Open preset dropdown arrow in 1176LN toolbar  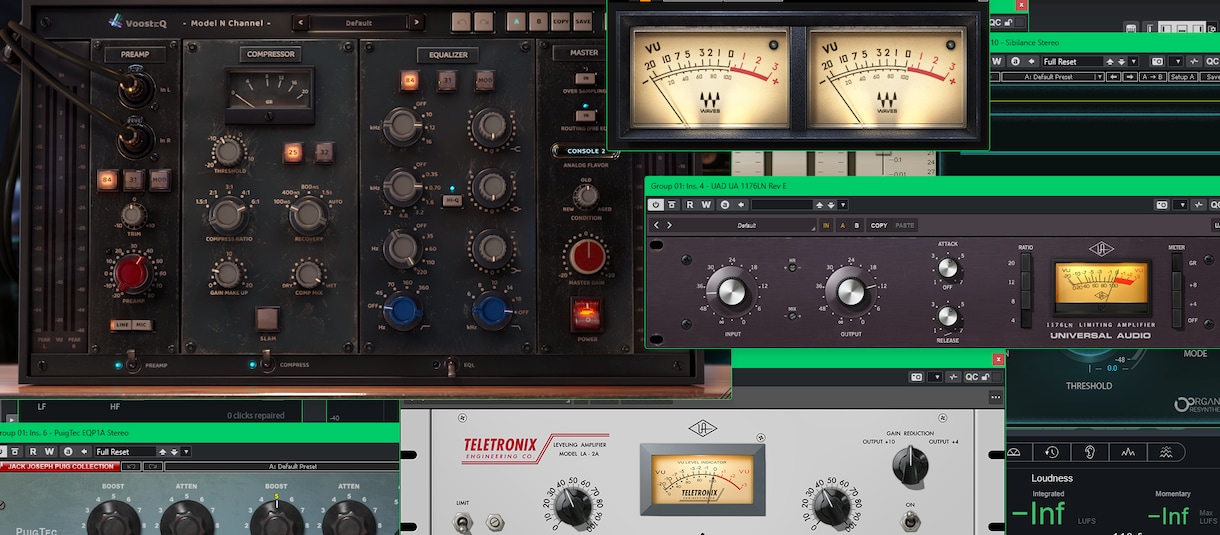pyautogui.click(x=842, y=205)
